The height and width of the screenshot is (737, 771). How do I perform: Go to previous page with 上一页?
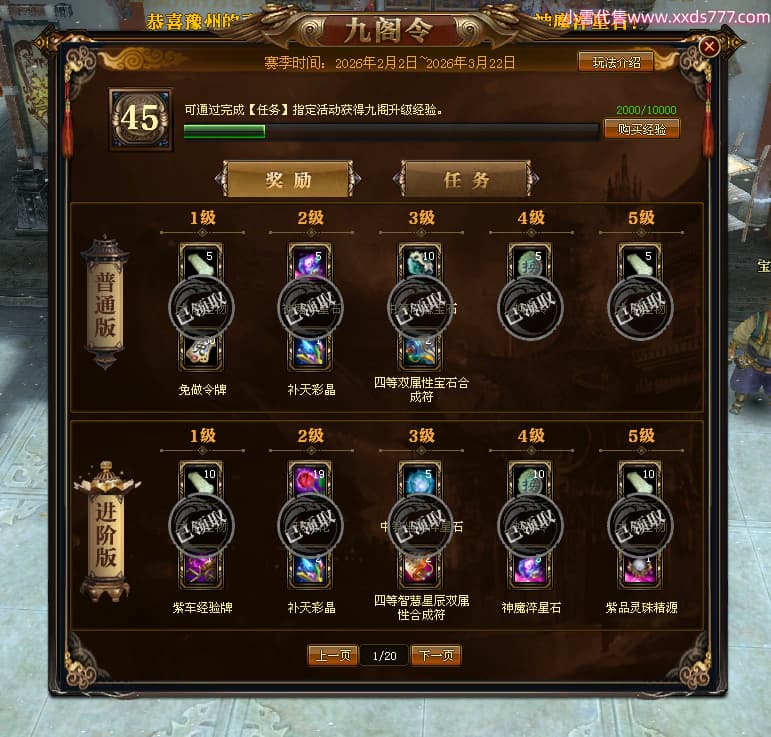[x=333, y=655]
